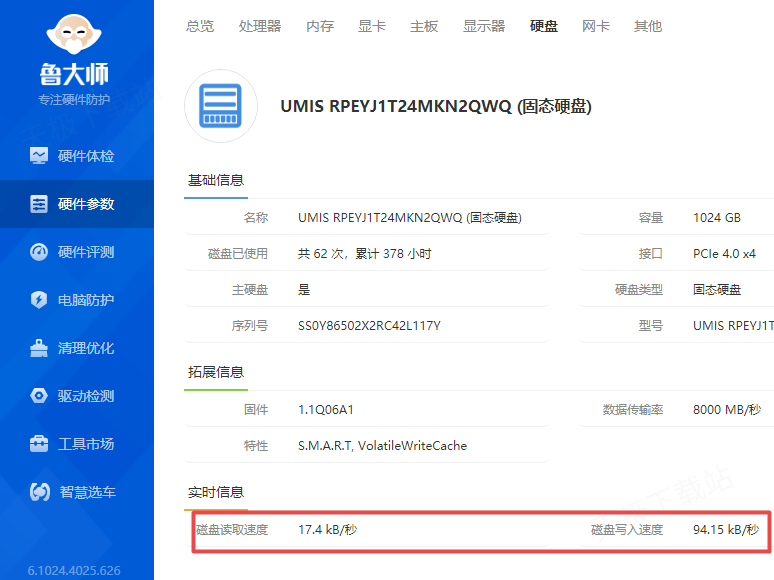The width and height of the screenshot is (774, 580).
Task: Click write speed value 94.15 kB/秒
Action: click(726, 530)
